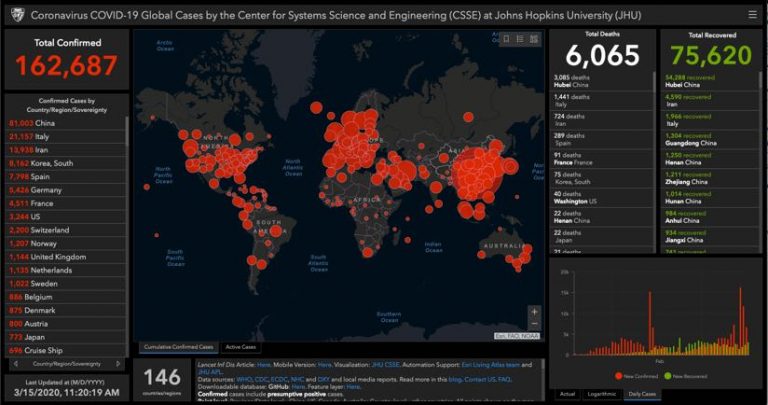Open Esri Living Atlas team link
The height and width of the screenshot is (405, 768).
tap(491, 365)
